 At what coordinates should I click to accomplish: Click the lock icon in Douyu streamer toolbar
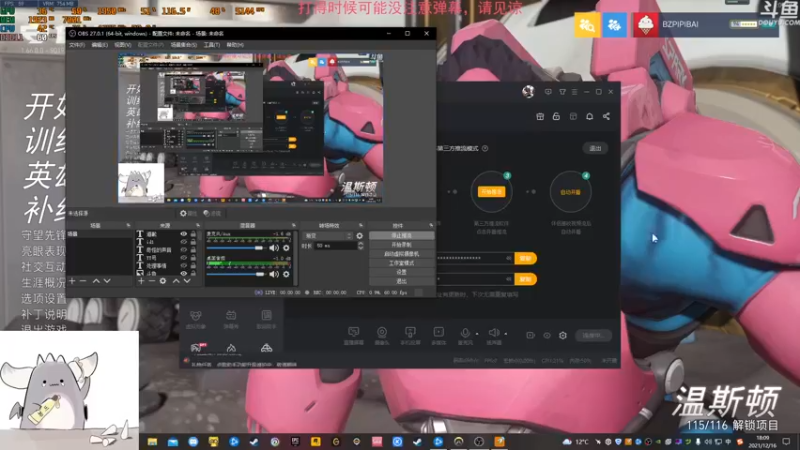556,116
